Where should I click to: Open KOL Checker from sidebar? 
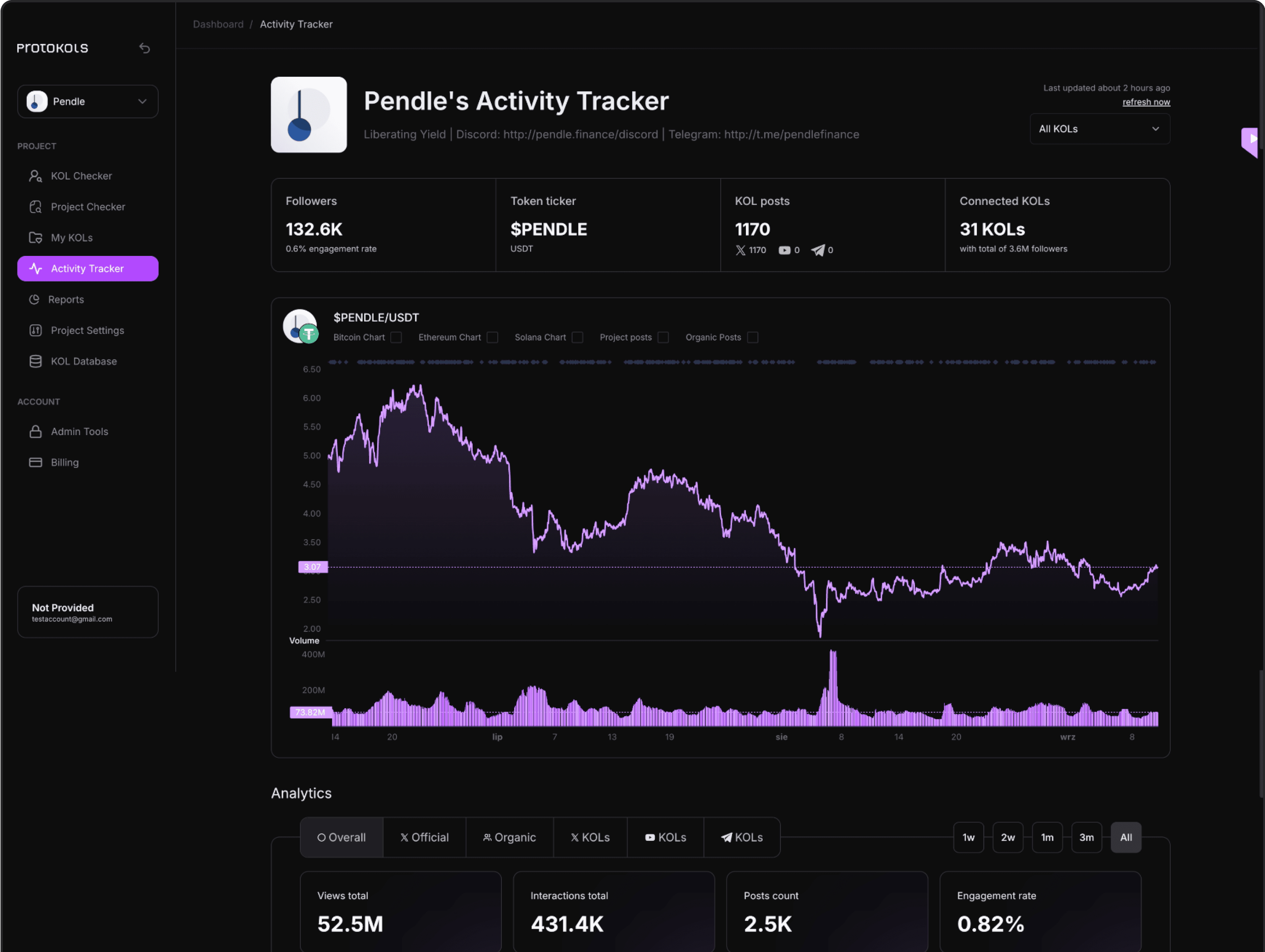(x=88, y=176)
